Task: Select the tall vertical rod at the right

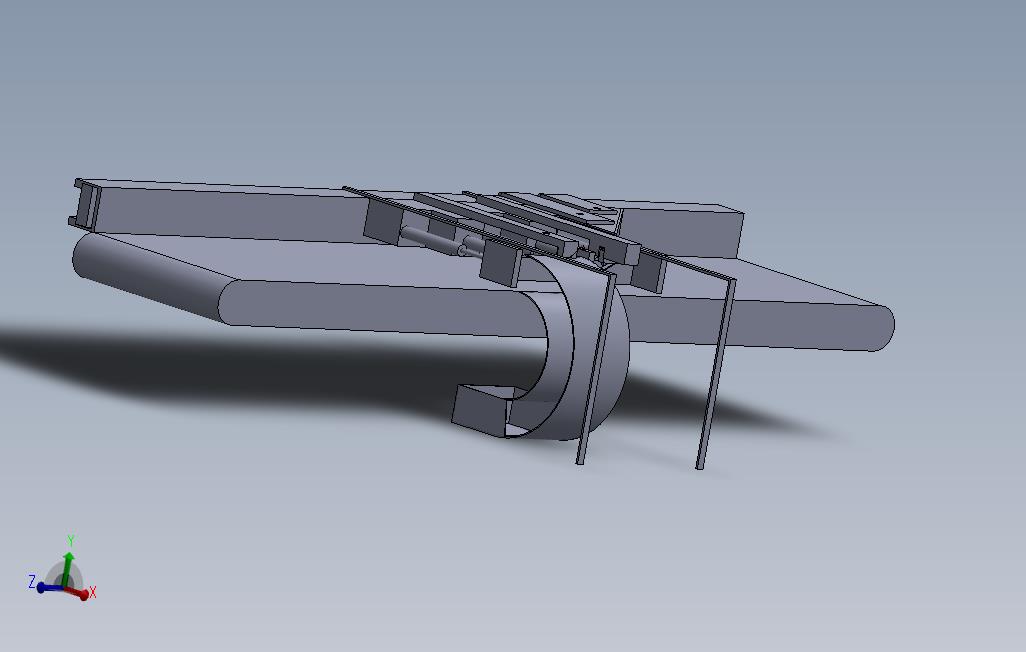Action: tap(716, 374)
